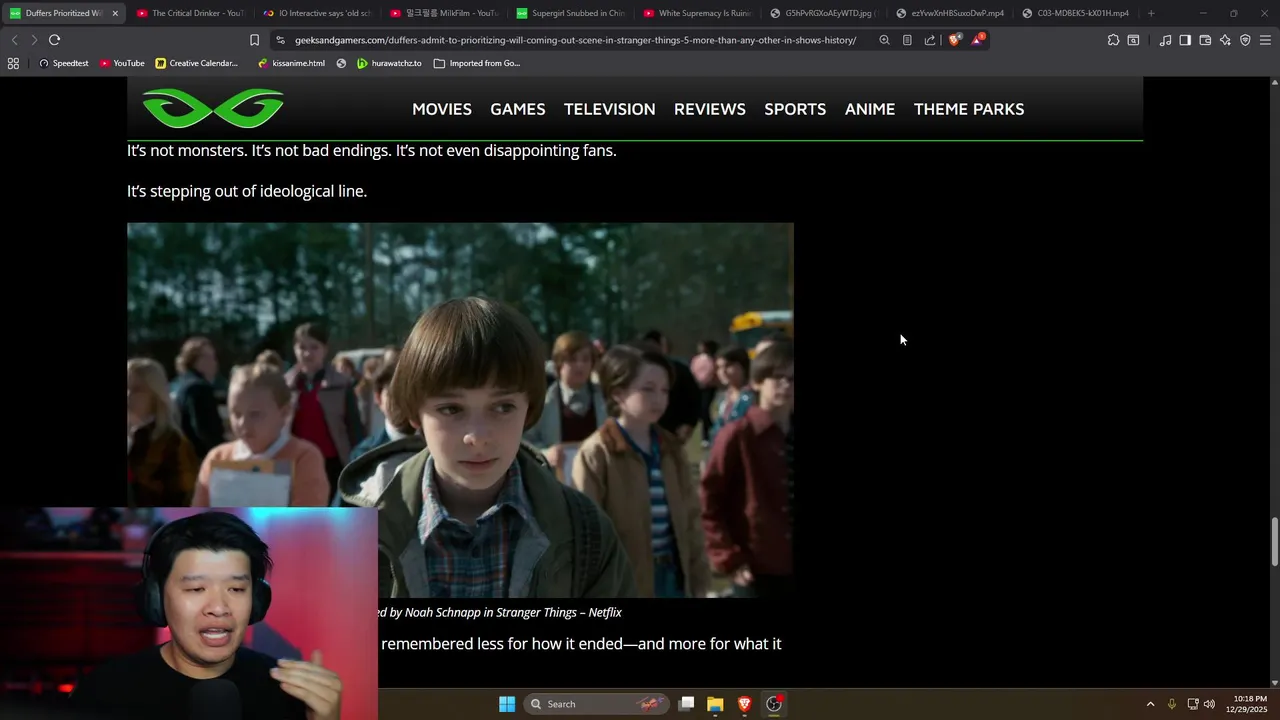Go to the TELEVISION section
Viewport: 1280px width, 720px height.
coord(610,109)
